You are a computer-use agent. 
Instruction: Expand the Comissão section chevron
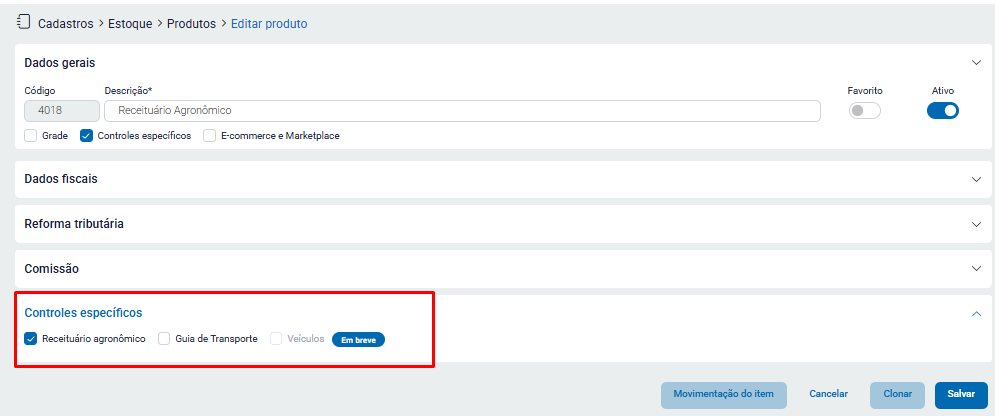(977, 269)
